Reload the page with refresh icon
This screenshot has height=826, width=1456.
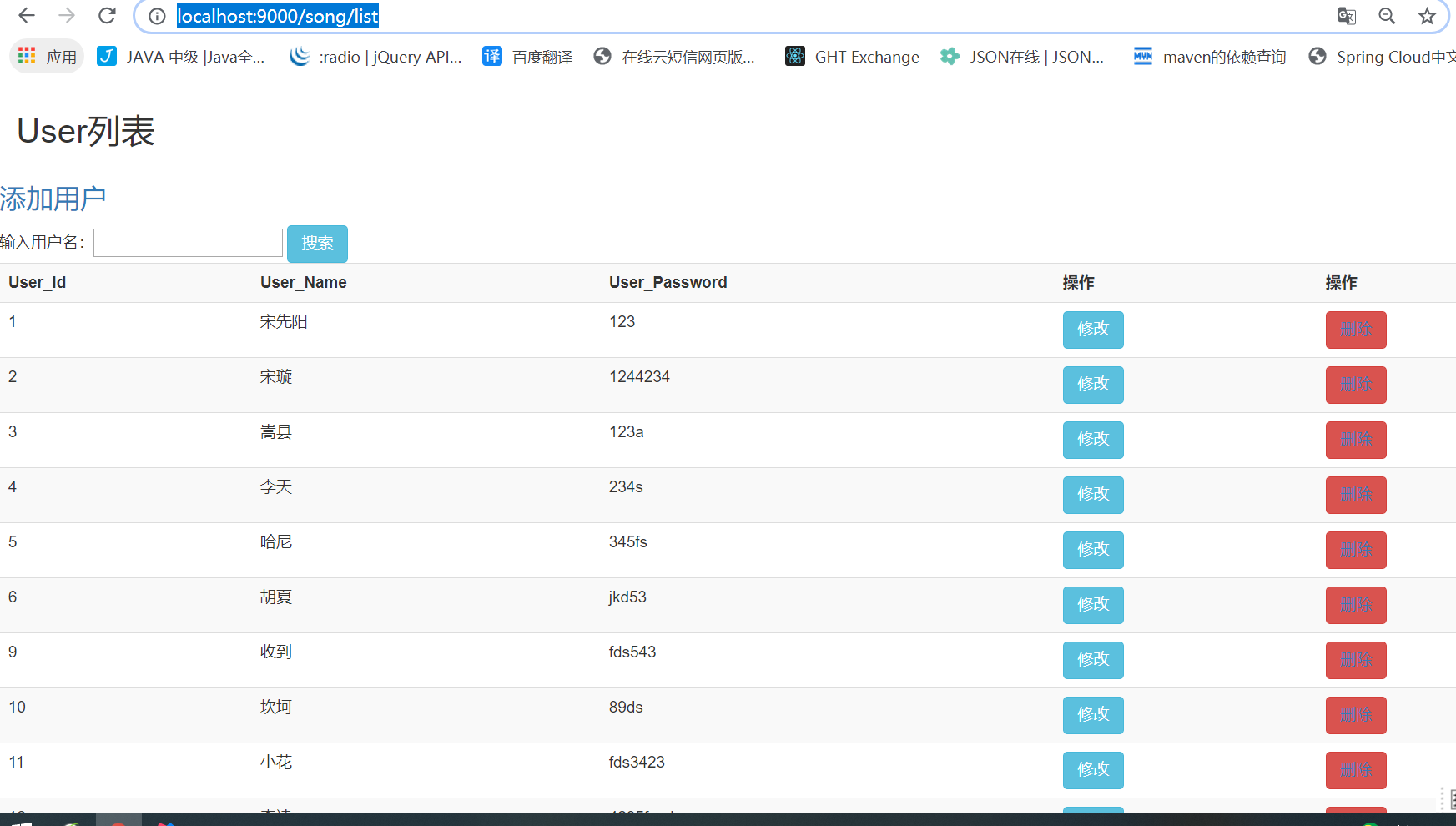tap(107, 16)
